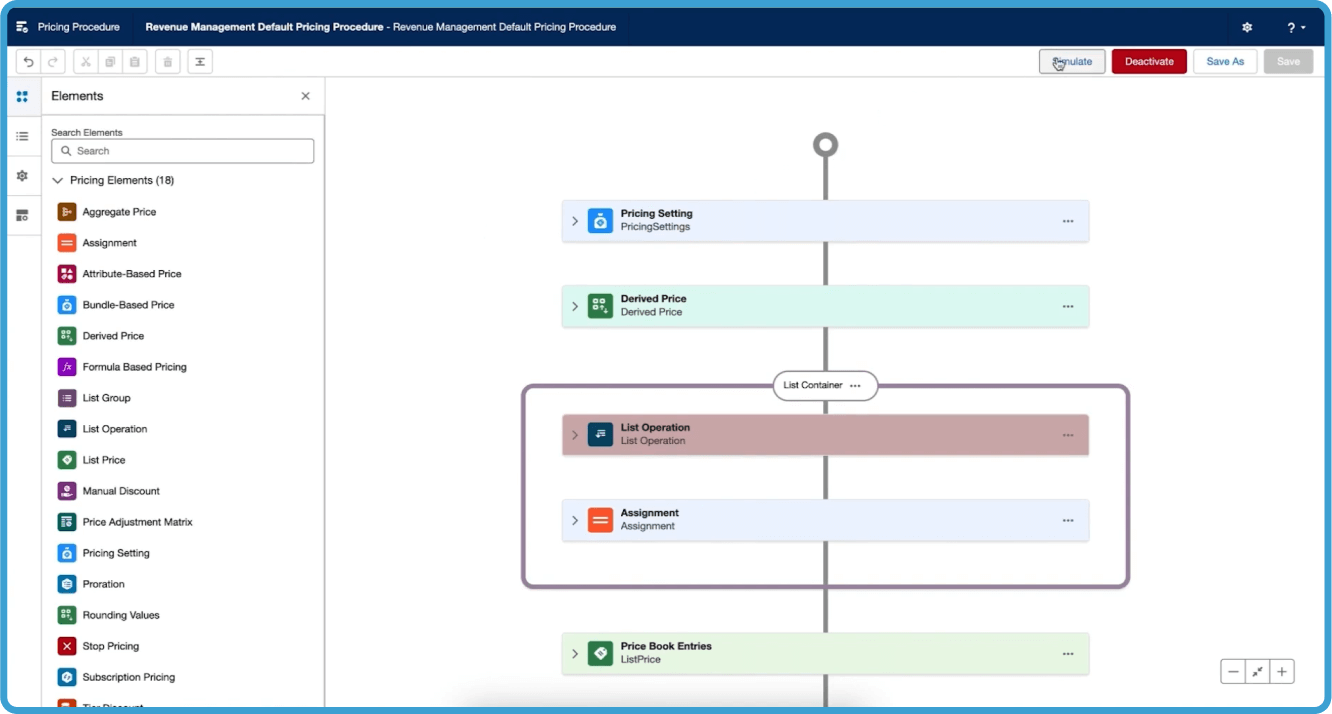The height and width of the screenshot is (714, 1332).
Task: Select the Formula Based Pricing element icon
Action: tap(66, 366)
